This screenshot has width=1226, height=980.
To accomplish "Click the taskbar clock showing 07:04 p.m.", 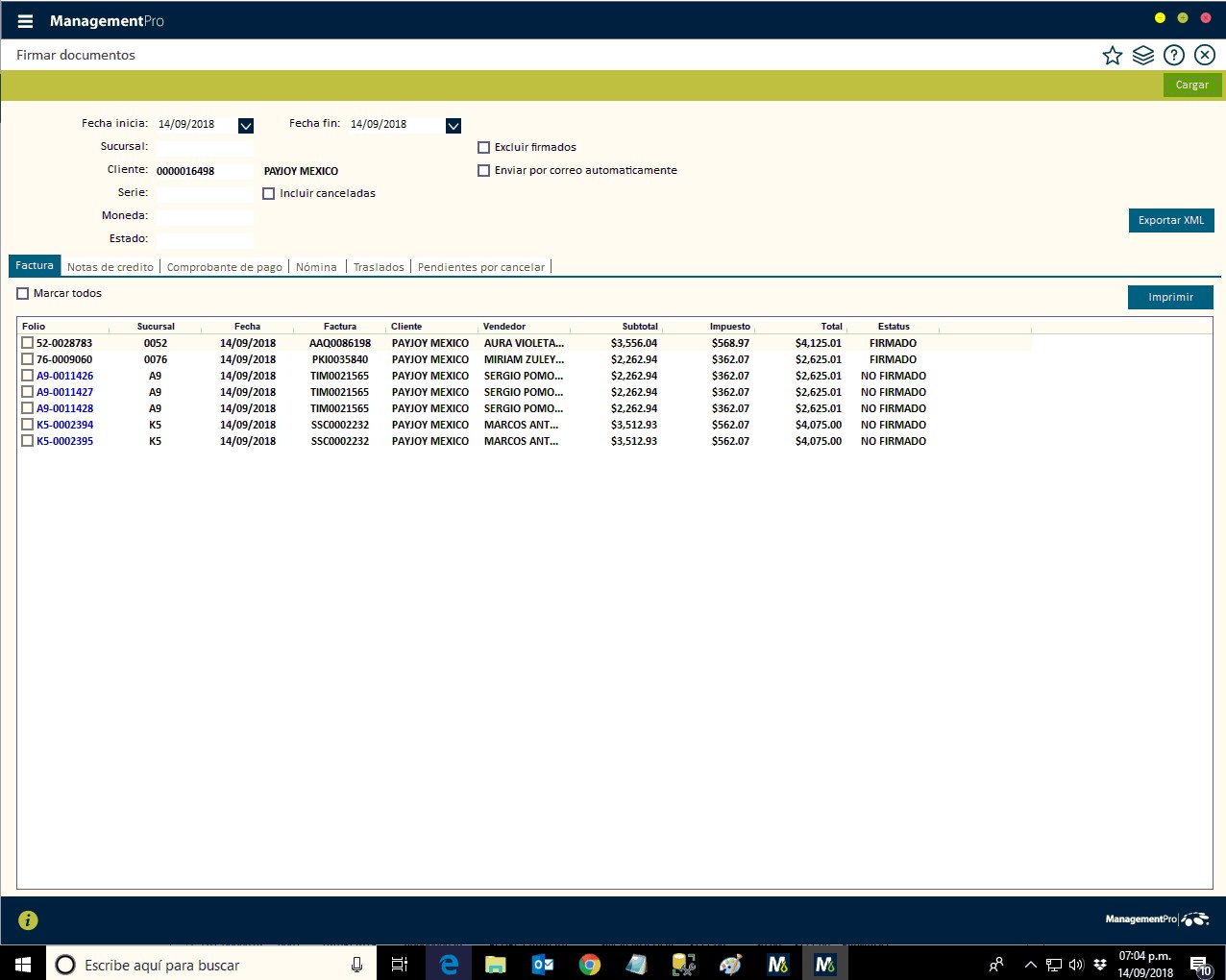I will tap(1145, 965).
